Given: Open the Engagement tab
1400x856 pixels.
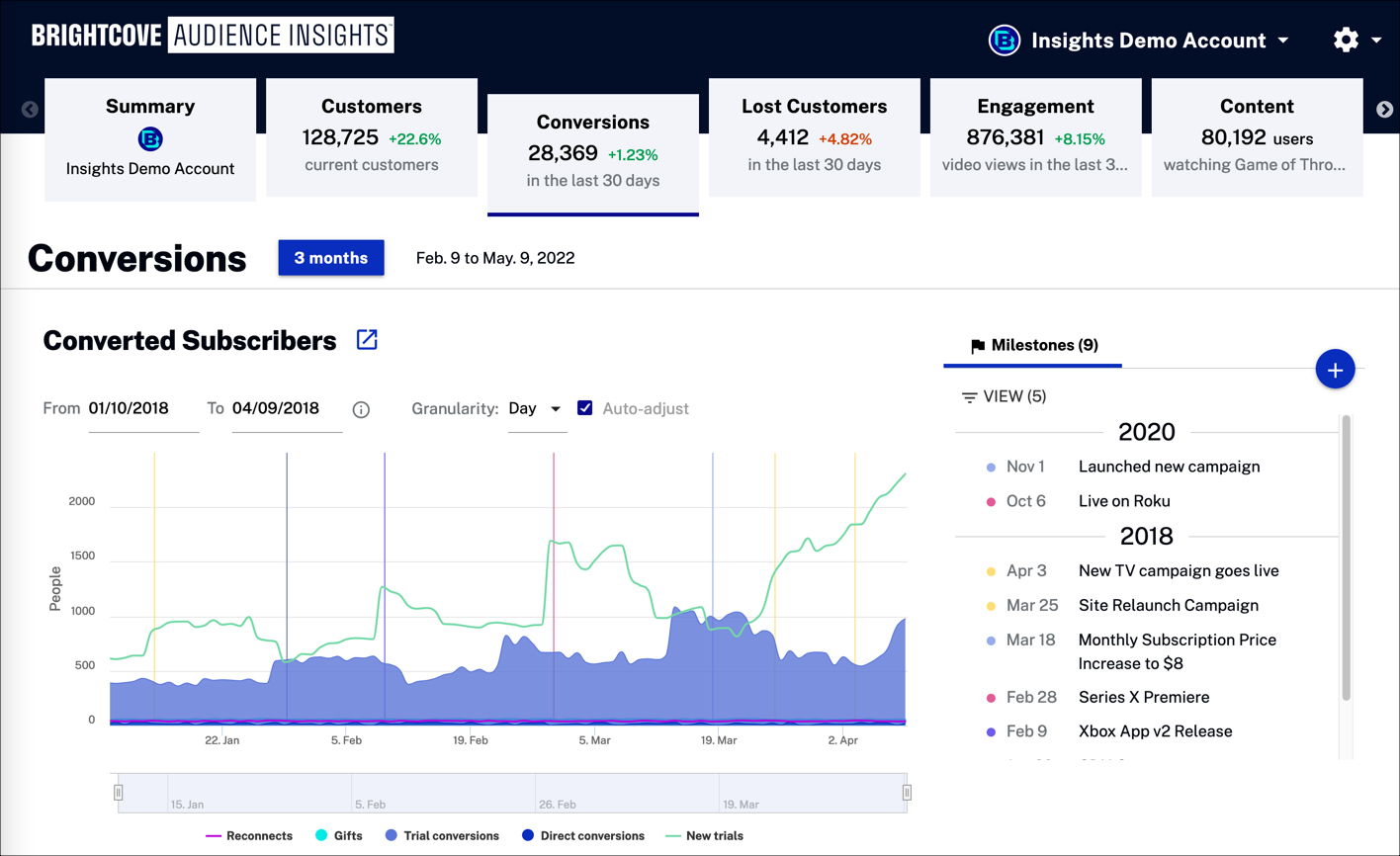Looking at the screenshot, I should pos(1035,136).
